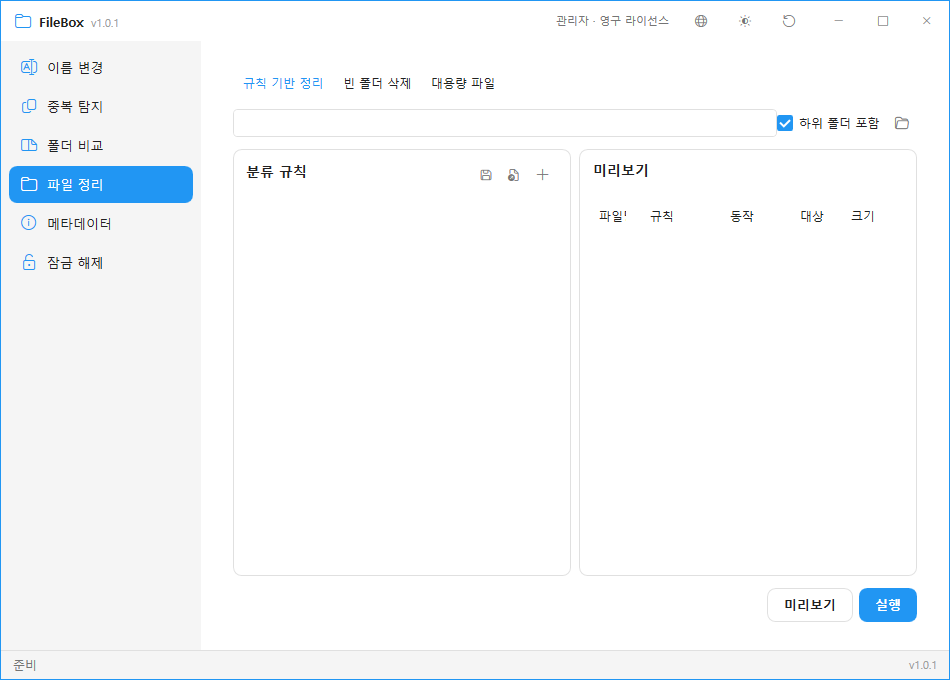
Task: Sort by the 크기 column header
Action: point(863,216)
